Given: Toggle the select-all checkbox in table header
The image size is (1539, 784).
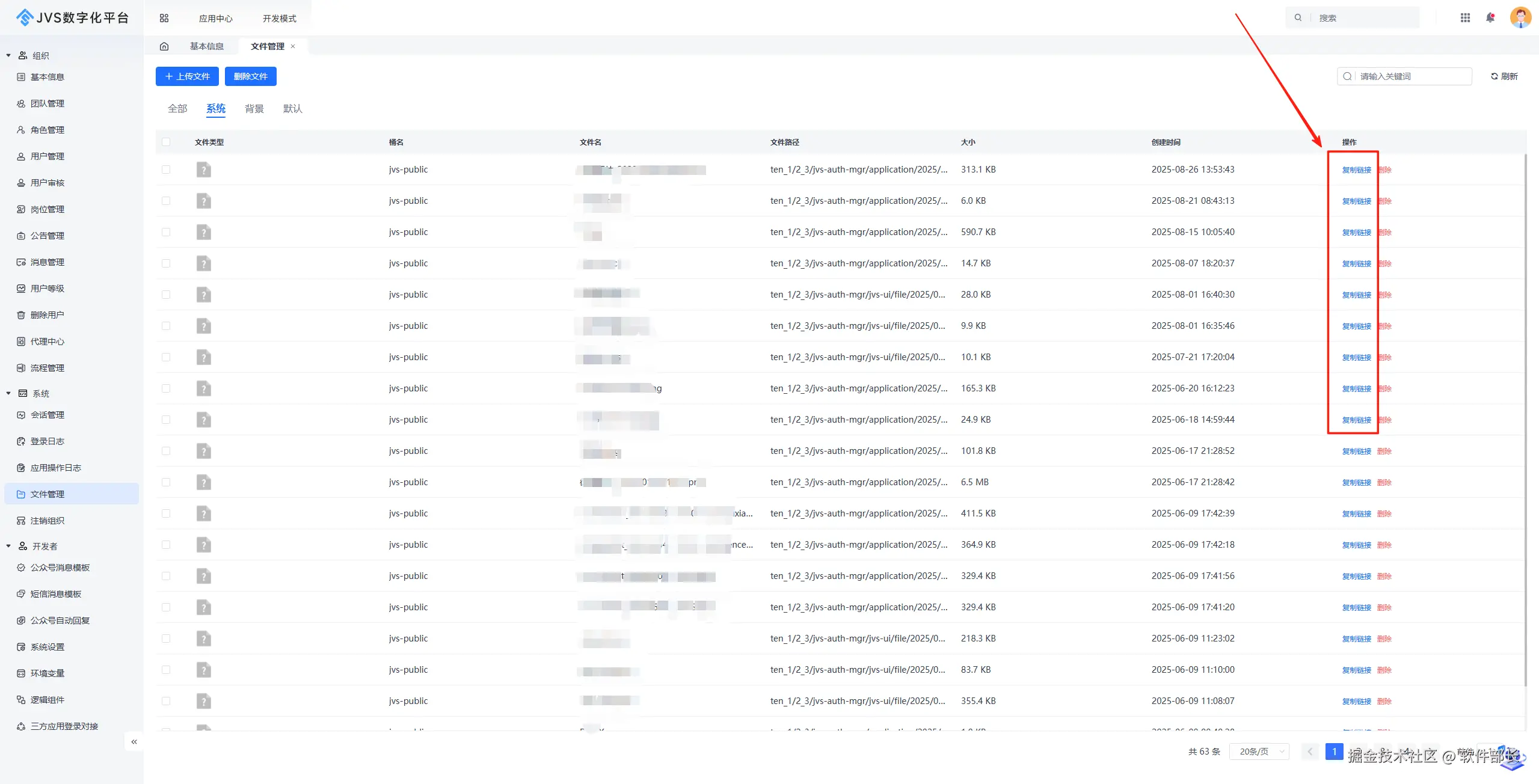Looking at the screenshot, I should [166, 142].
